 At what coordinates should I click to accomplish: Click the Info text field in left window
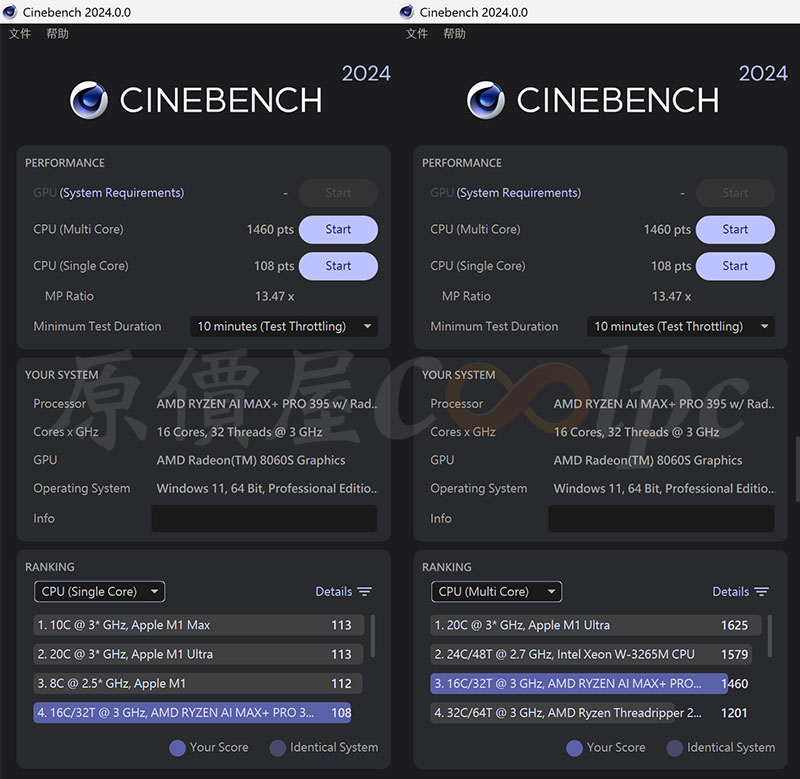click(x=264, y=519)
